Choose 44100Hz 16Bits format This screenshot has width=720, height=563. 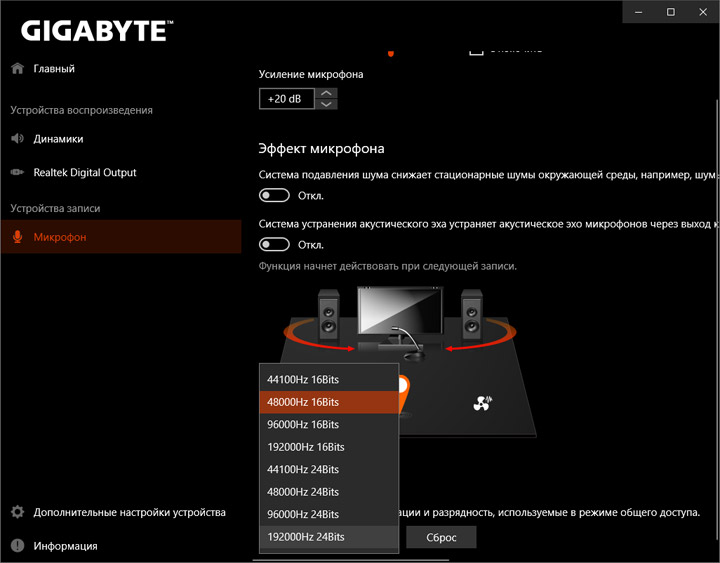click(329, 380)
